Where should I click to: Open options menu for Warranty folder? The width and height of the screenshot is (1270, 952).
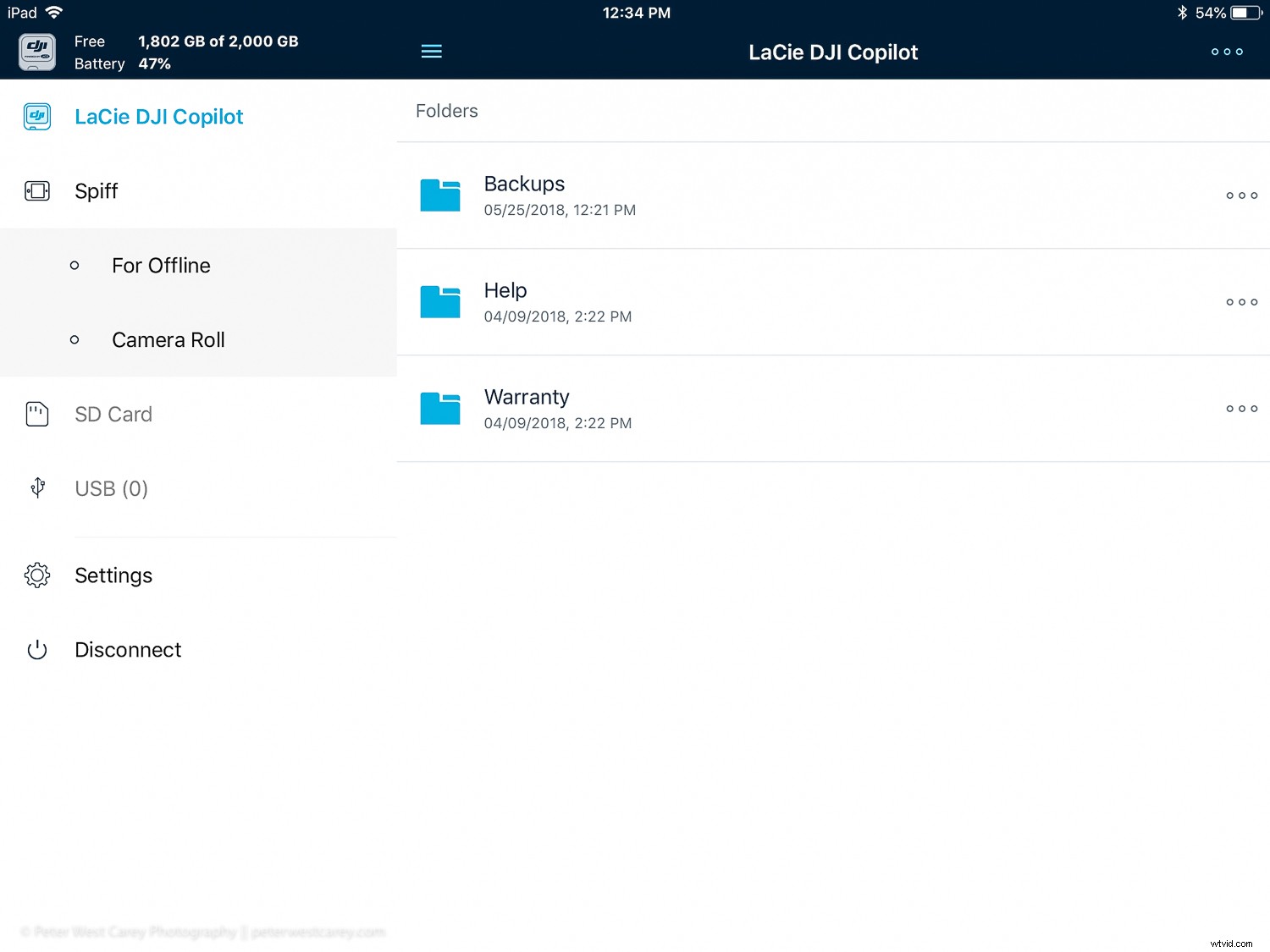[1241, 408]
